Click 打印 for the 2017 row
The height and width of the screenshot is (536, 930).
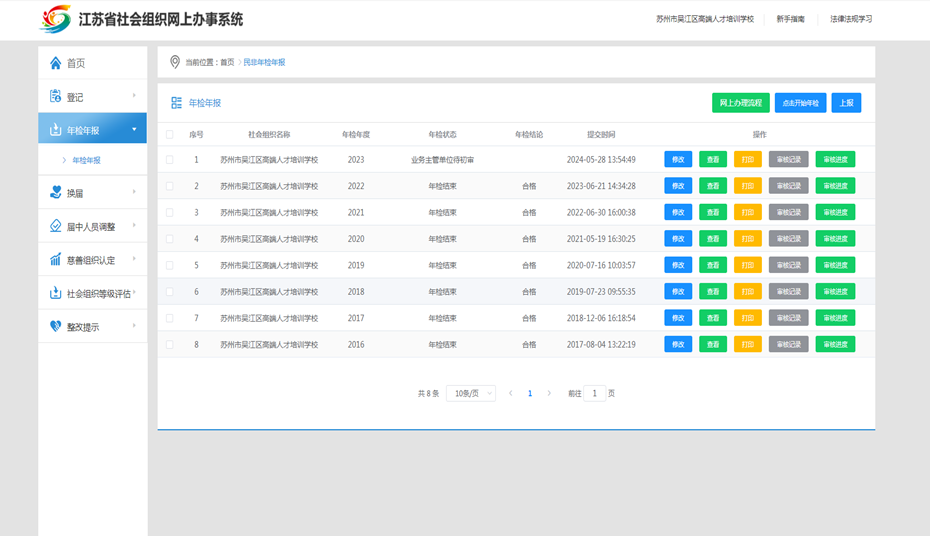(x=748, y=318)
